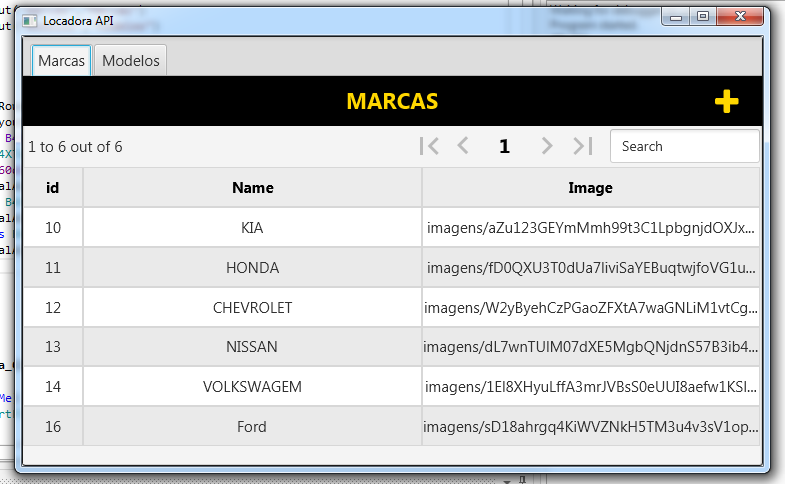Go to next page arrow
This screenshot has width=785, height=484.
click(547, 146)
